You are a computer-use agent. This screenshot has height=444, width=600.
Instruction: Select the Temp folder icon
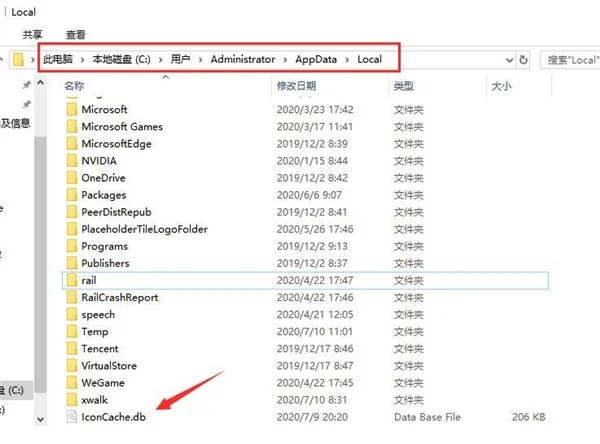(72, 331)
